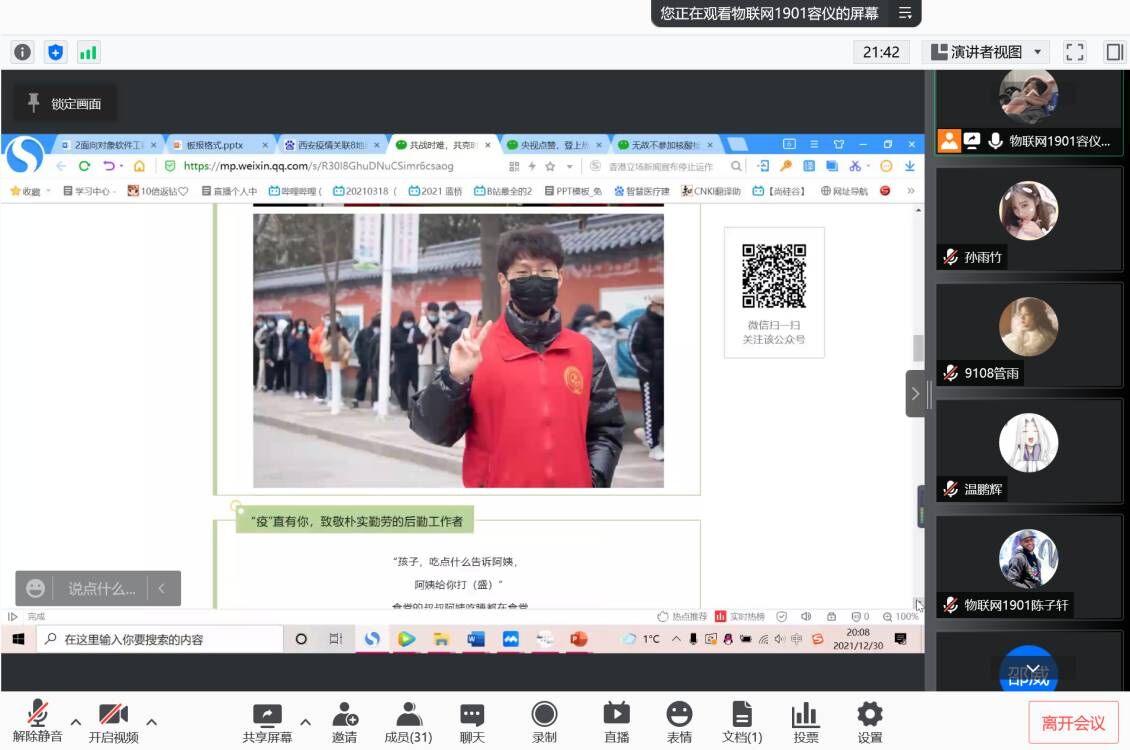Select the 物联网1901陈子轩 participant tile
Image resolution: width=1130 pixels, height=750 pixels.
click(1029, 567)
